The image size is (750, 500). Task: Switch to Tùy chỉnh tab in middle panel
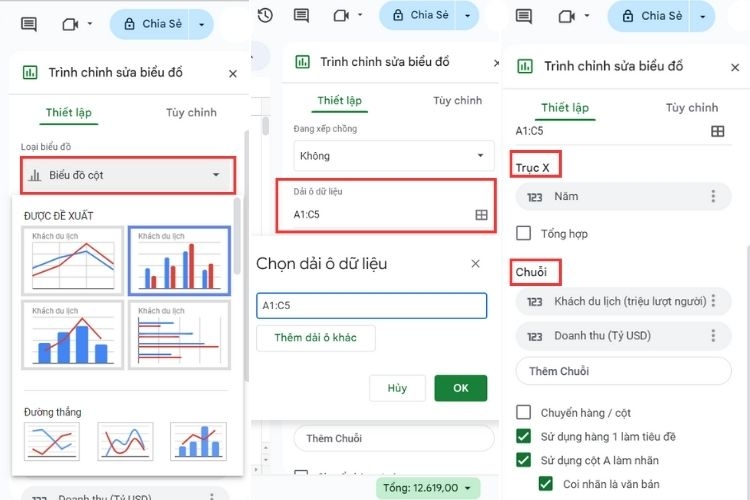458,100
